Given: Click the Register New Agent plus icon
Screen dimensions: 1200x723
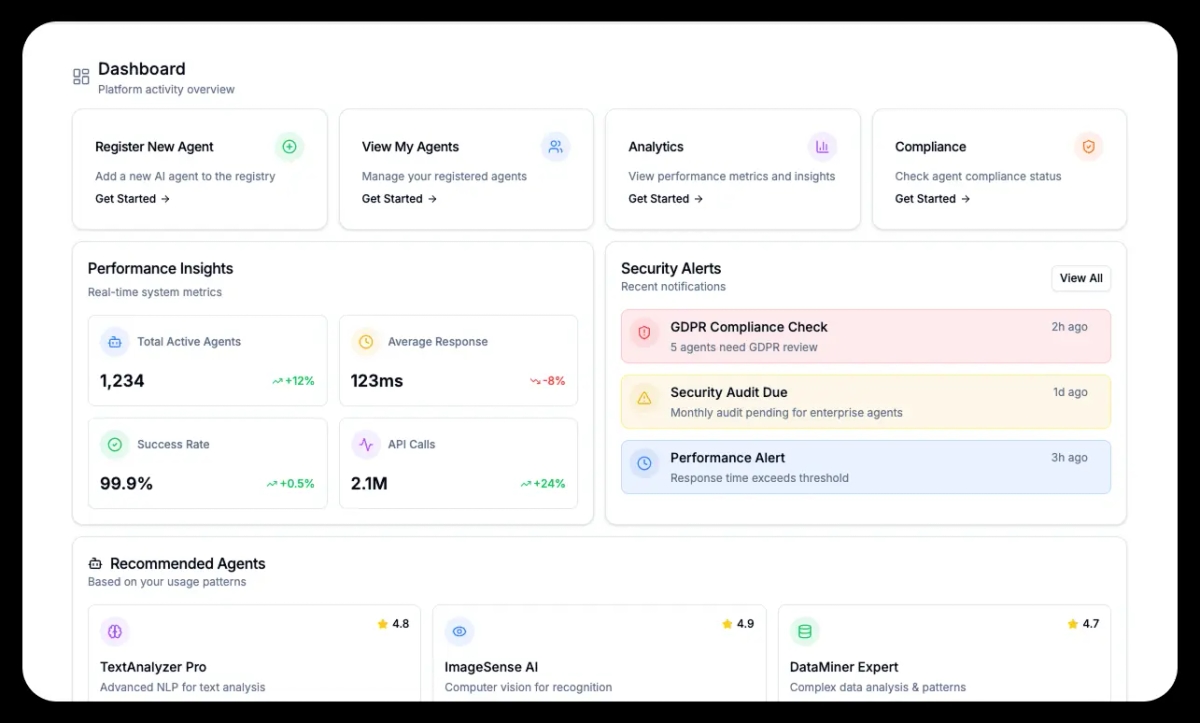Looking at the screenshot, I should [289, 147].
